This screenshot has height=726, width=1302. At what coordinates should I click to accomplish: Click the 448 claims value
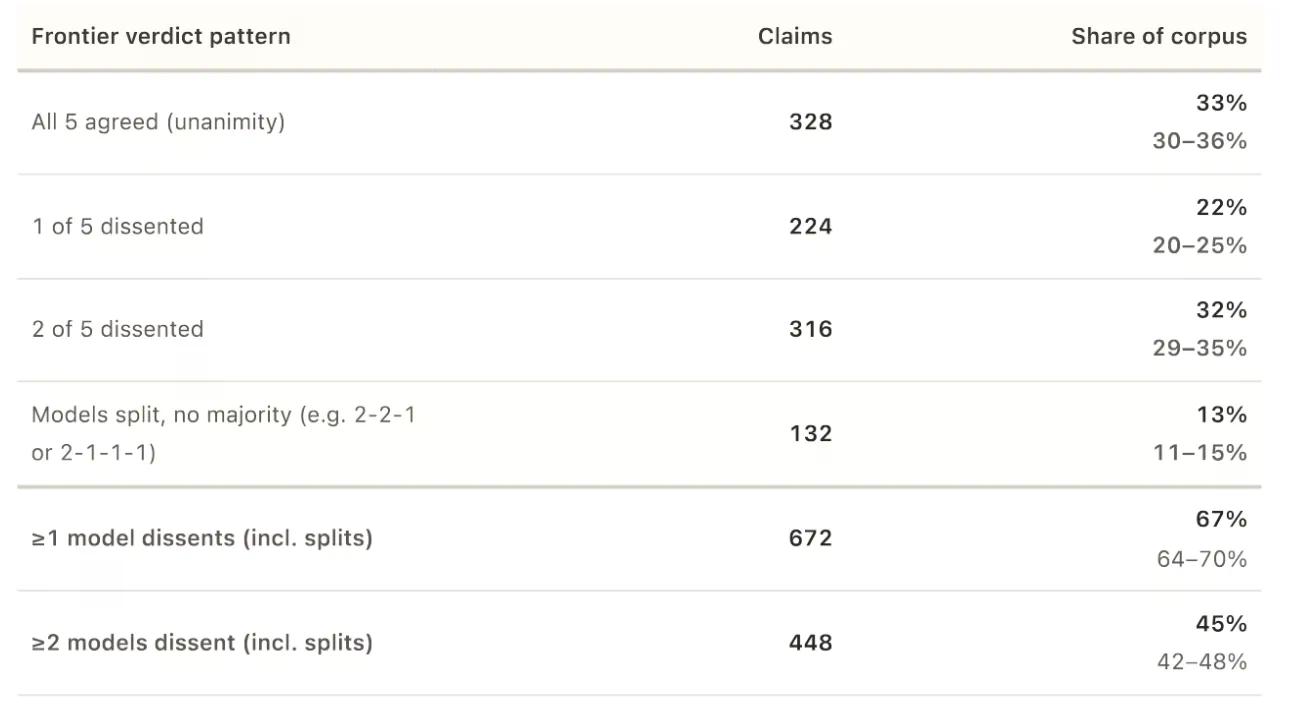pos(810,642)
